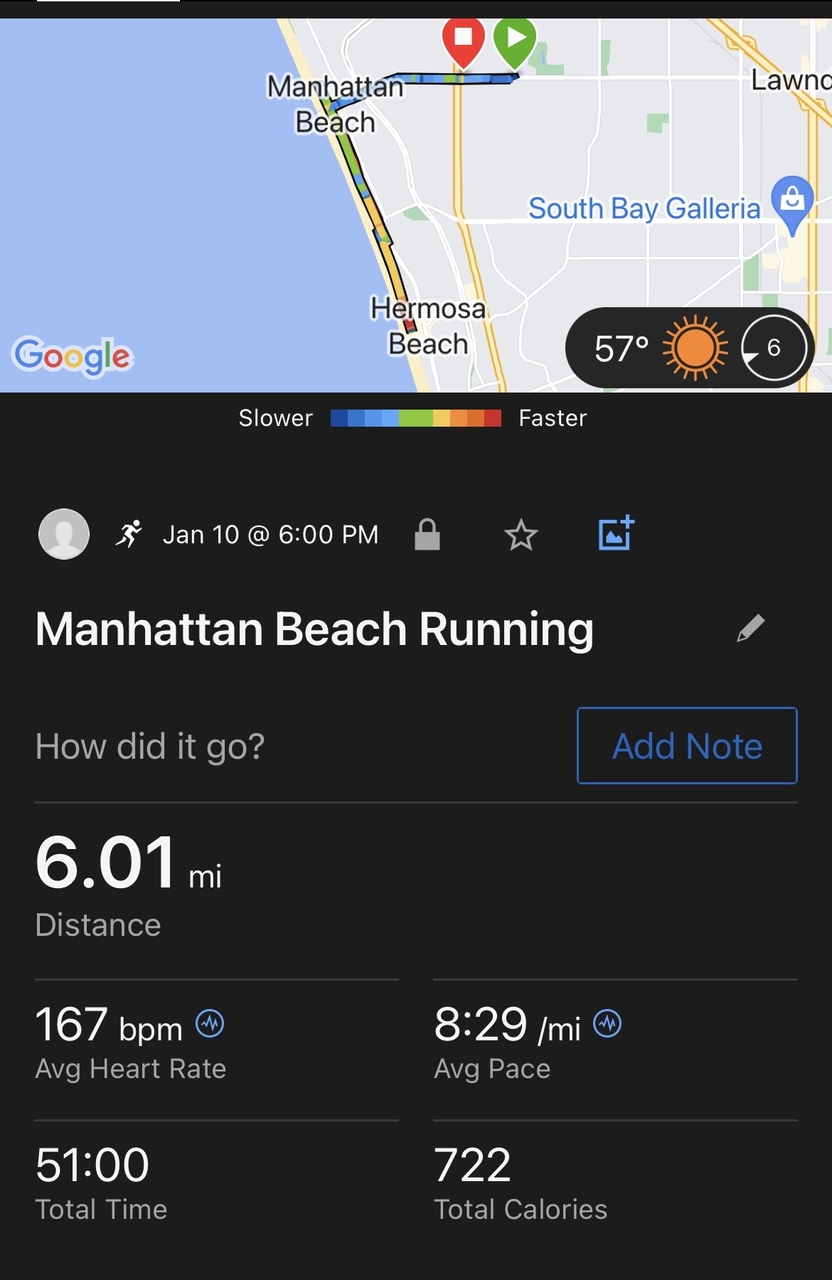Click the Google logo on map

(72, 355)
